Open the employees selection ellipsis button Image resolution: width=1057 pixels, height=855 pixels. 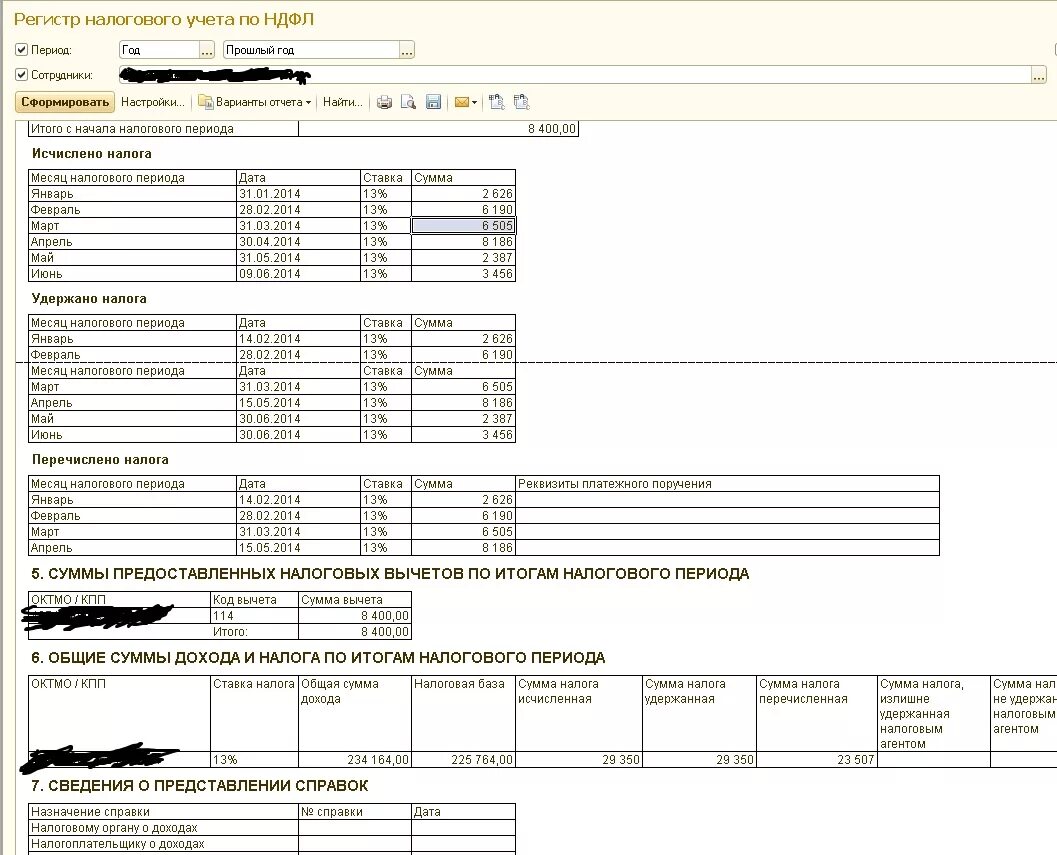click(x=1039, y=75)
